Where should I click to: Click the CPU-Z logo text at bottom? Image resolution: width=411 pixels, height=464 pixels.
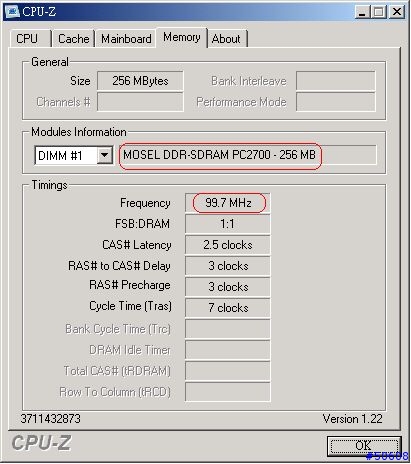(41, 443)
